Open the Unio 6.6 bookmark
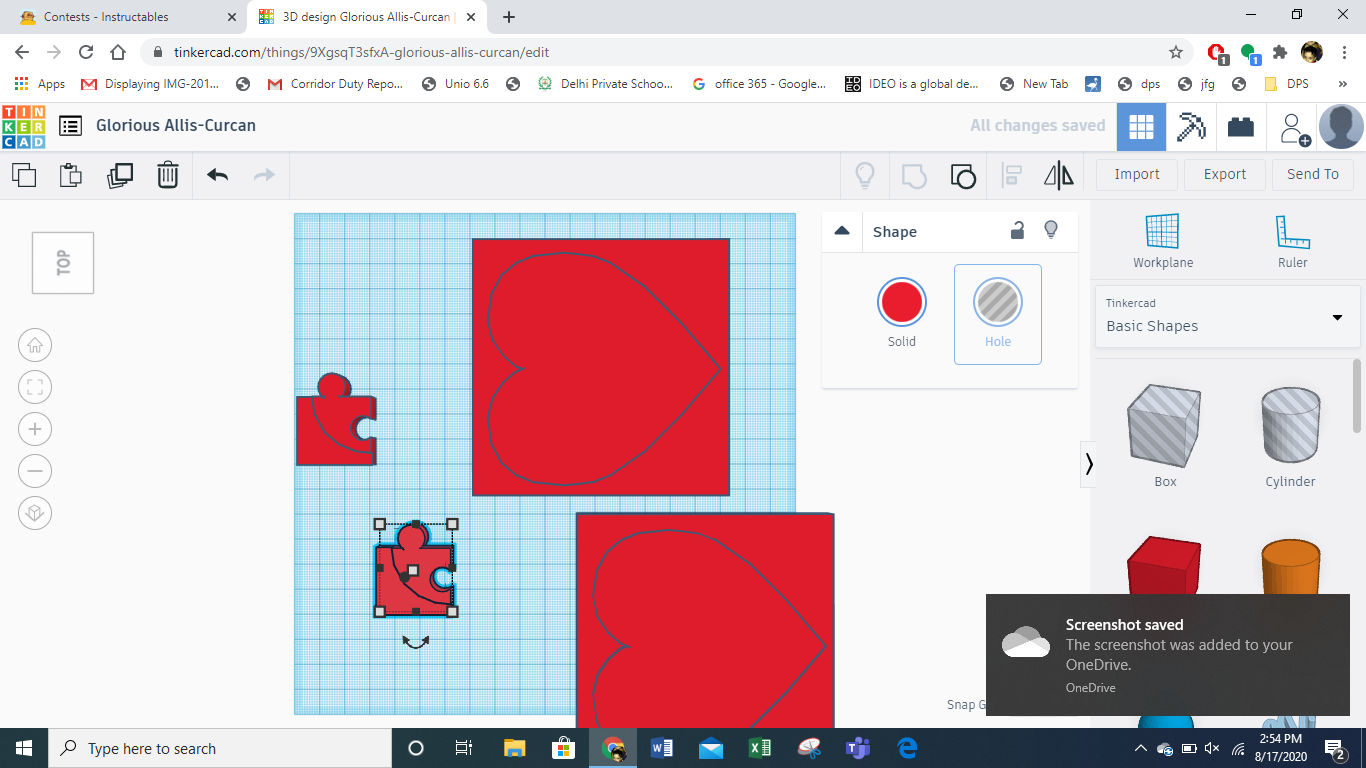 pos(456,84)
